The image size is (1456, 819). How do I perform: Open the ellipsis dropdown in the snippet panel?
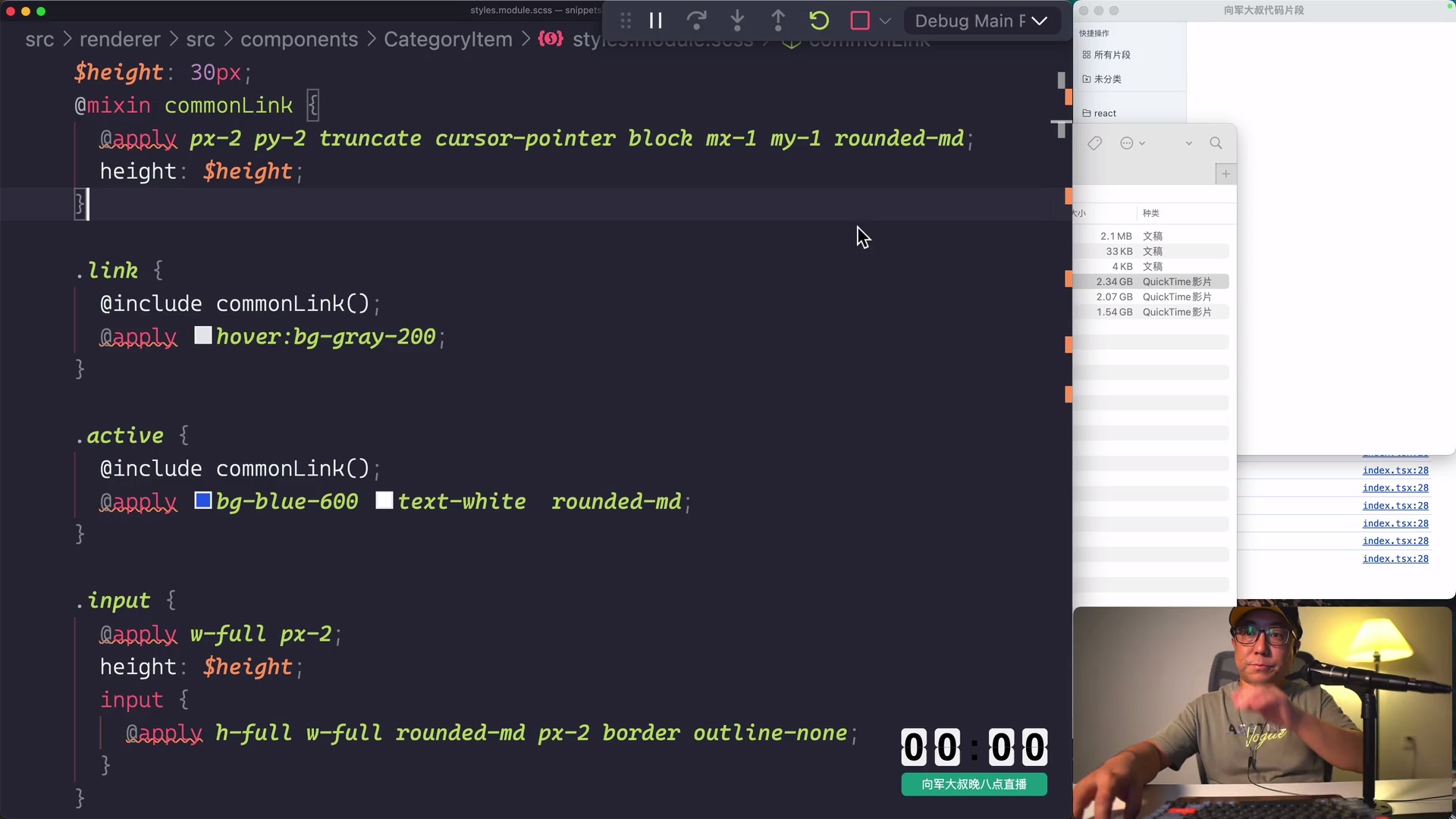[1129, 143]
